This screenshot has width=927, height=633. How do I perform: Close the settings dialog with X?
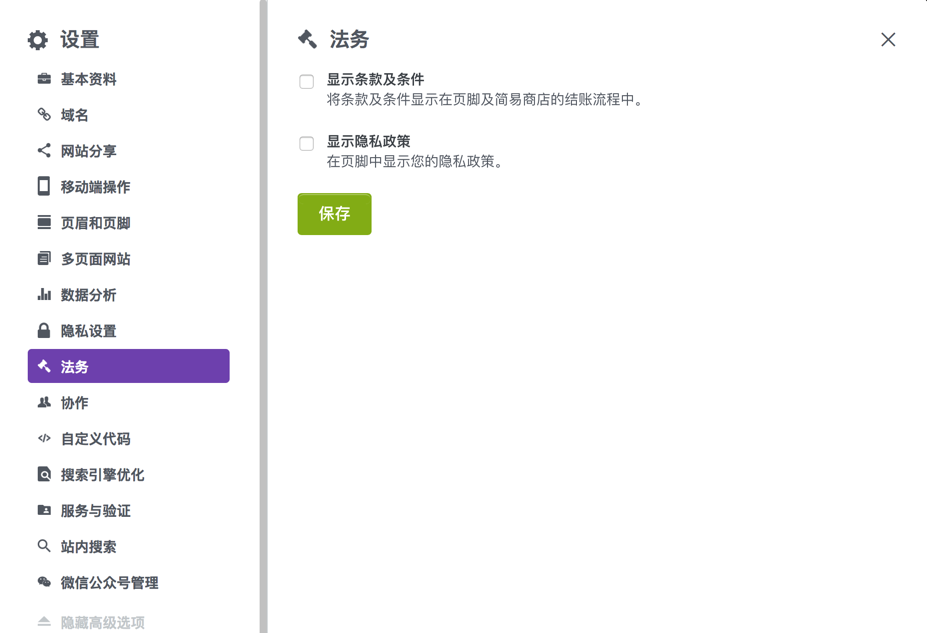(x=888, y=40)
